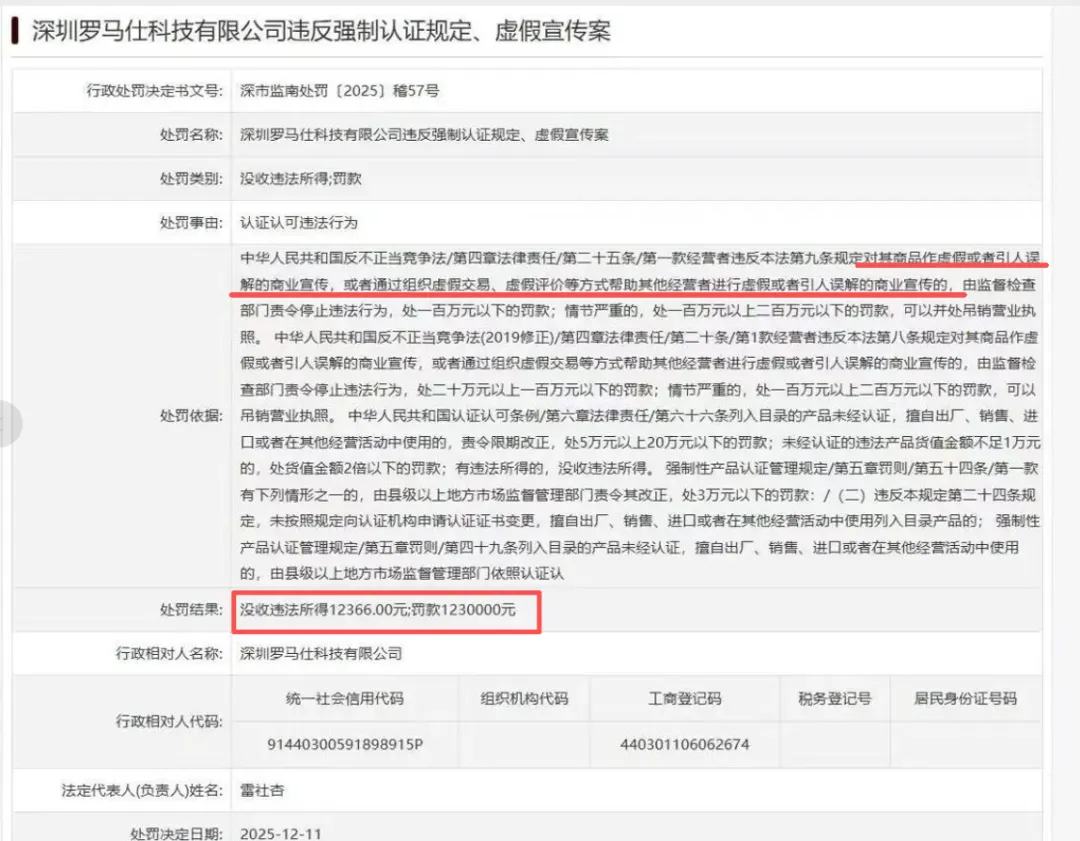The image size is (1080, 841).
Task: Click party name value 深圳罗马仕科技有限公司
Action: coord(321,654)
